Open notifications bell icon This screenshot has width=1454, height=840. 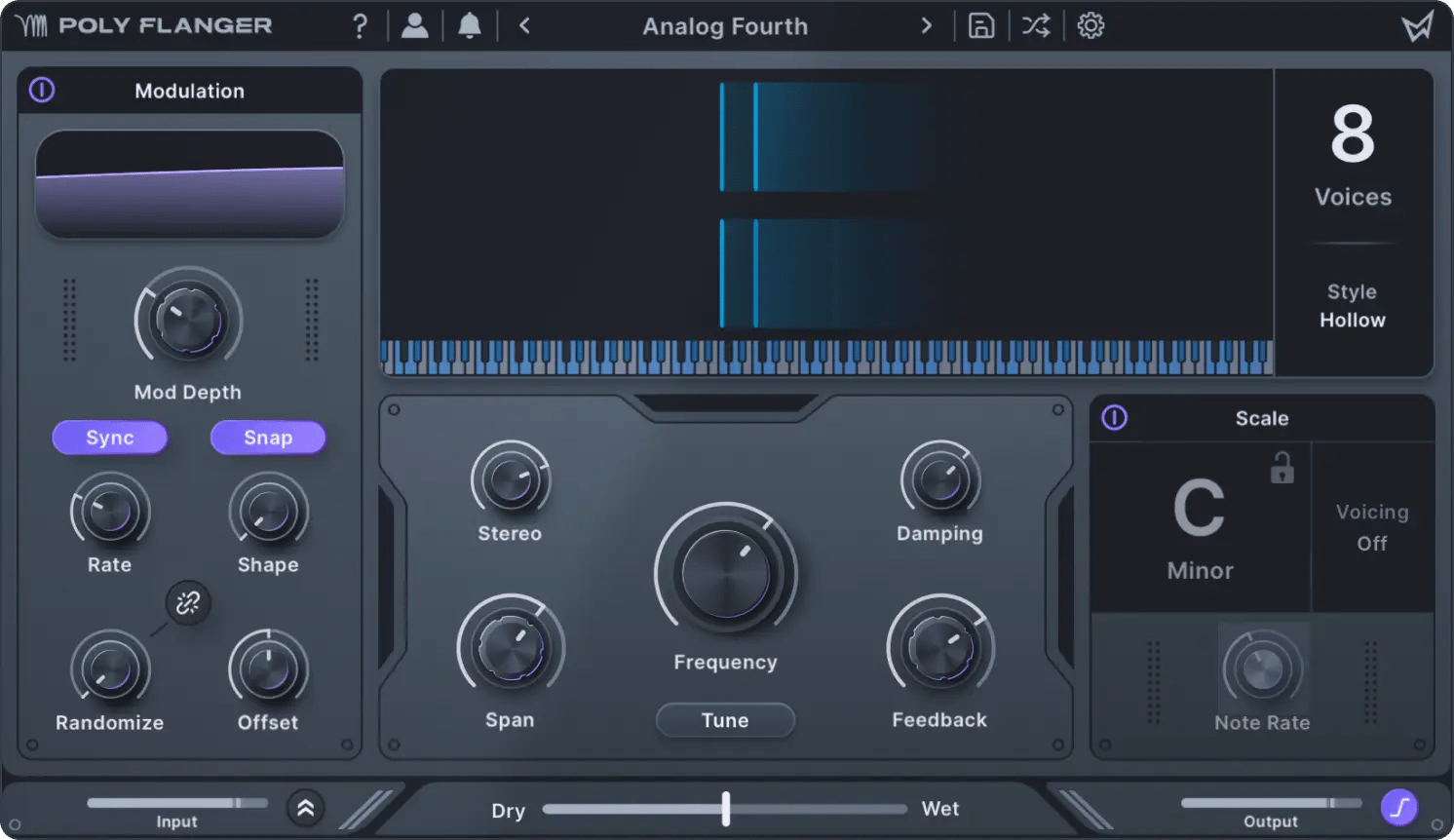click(x=470, y=25)
